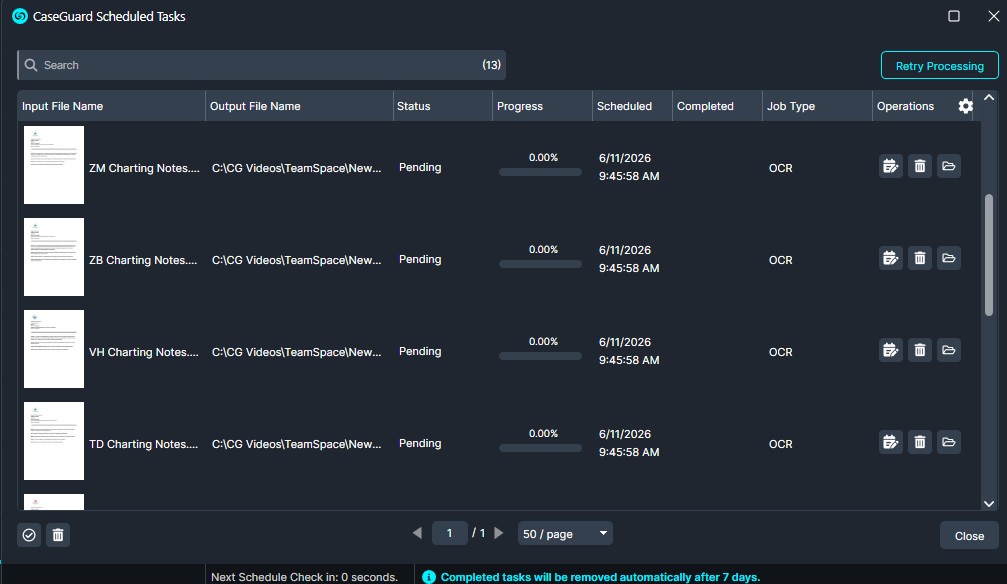Click the ZM Charting Notes document thumbnail
The image size is (1007, 584).
pos(54,165)
